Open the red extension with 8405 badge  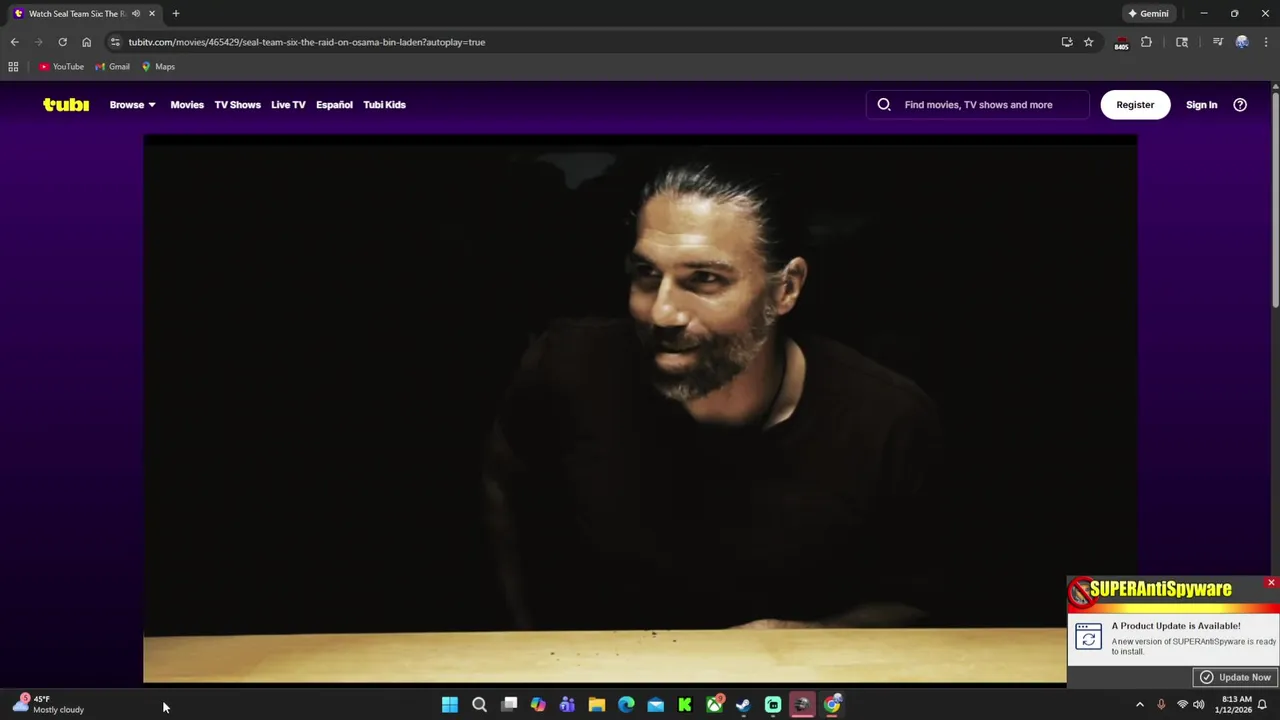point(1121,43)
